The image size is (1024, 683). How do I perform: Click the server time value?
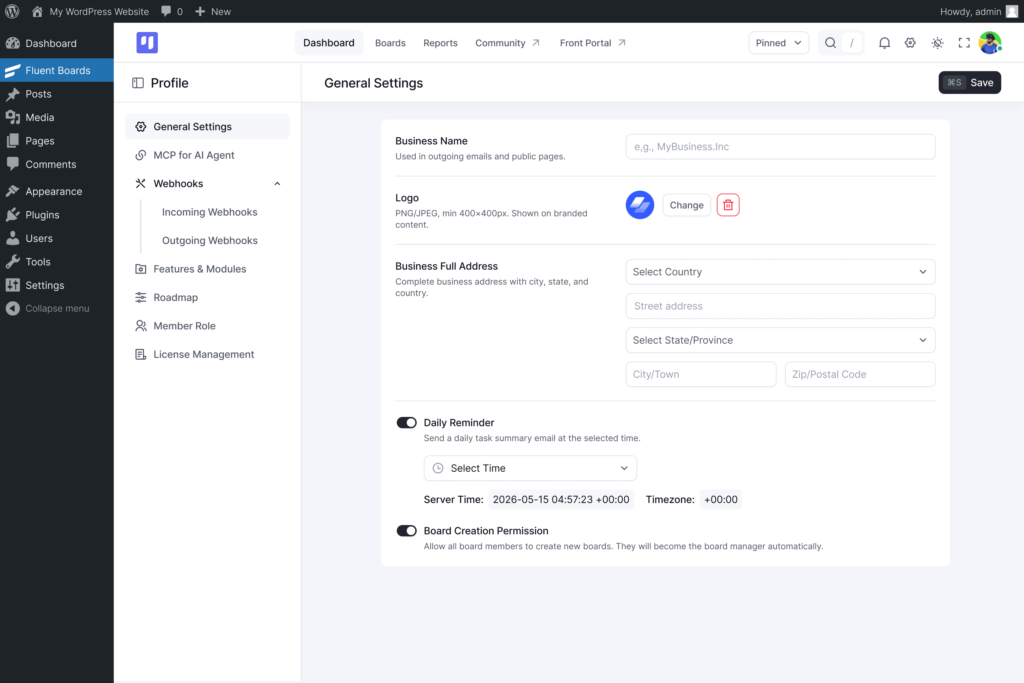[x=561, y=500]
